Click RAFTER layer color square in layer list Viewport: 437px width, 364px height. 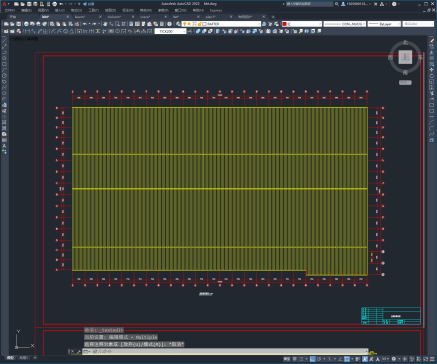(x=204, y=24)
